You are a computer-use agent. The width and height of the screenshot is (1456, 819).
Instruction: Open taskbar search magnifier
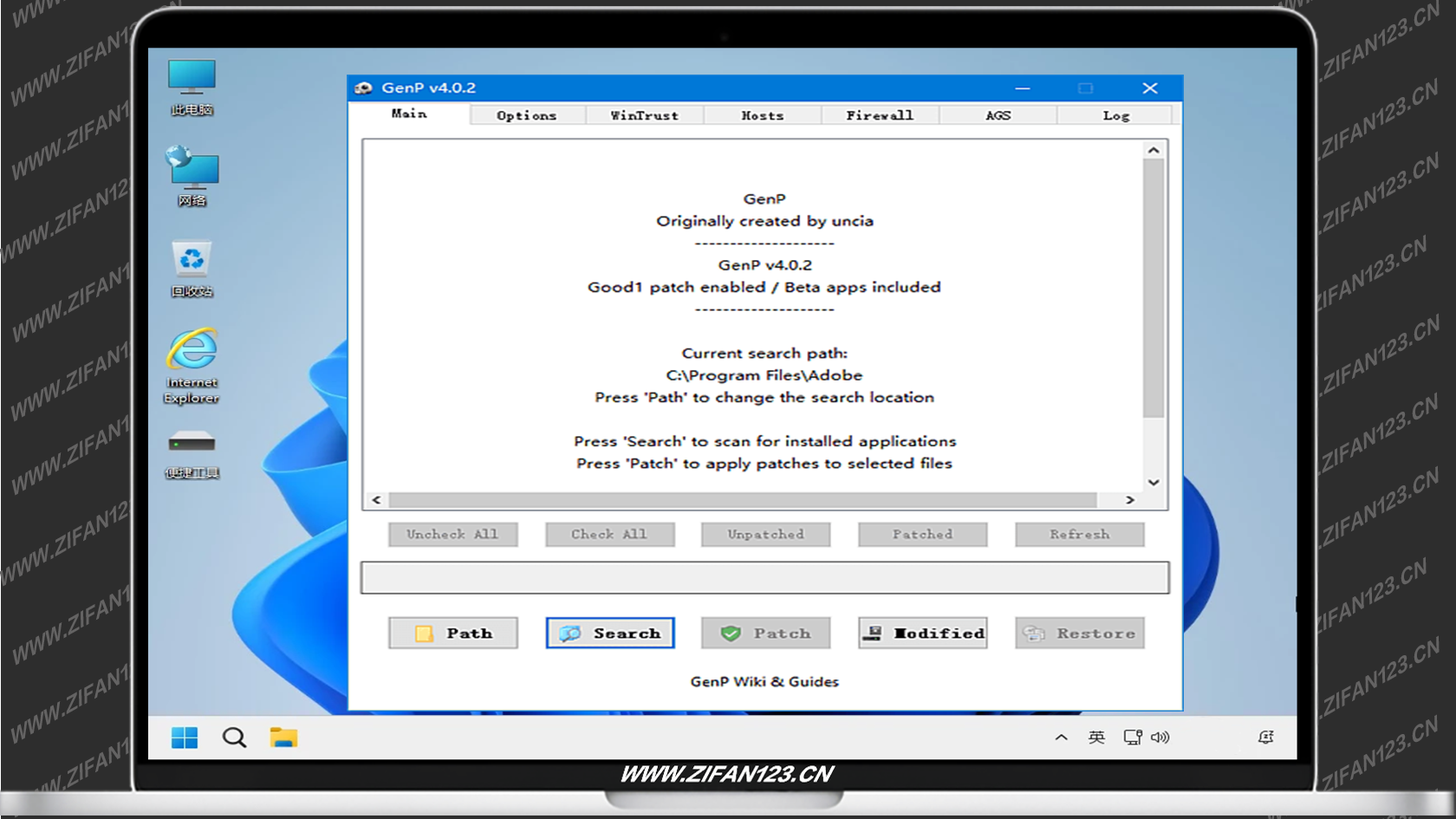click(x=234, y=738)
